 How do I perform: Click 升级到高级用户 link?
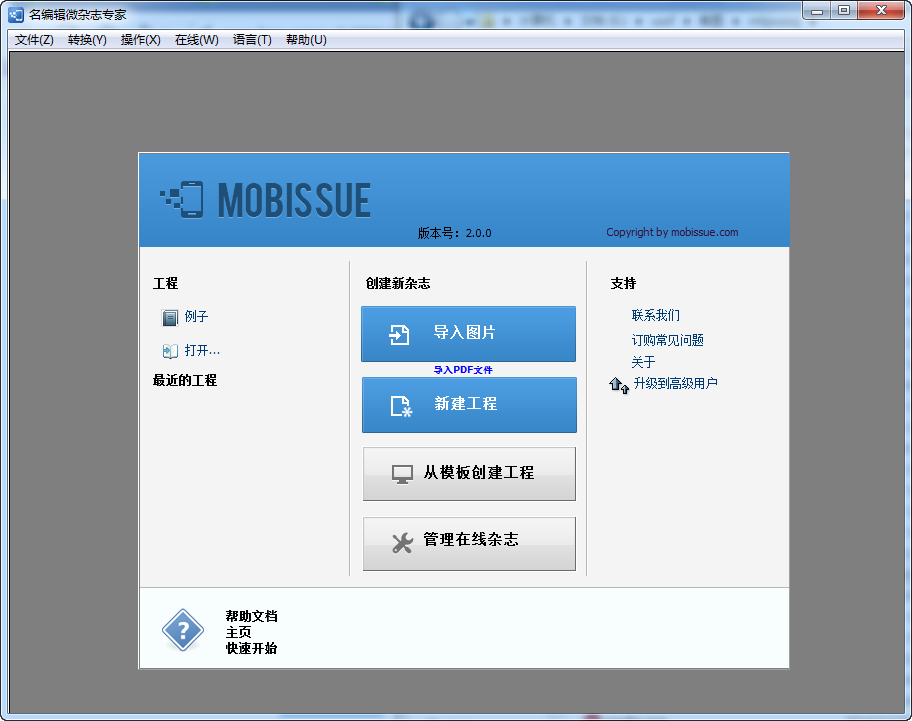coord(675,383)
